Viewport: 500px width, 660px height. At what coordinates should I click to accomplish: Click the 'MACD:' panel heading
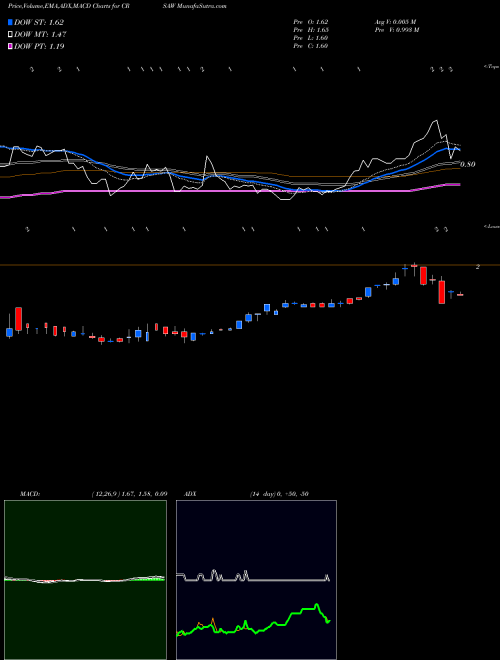(29, 494)
